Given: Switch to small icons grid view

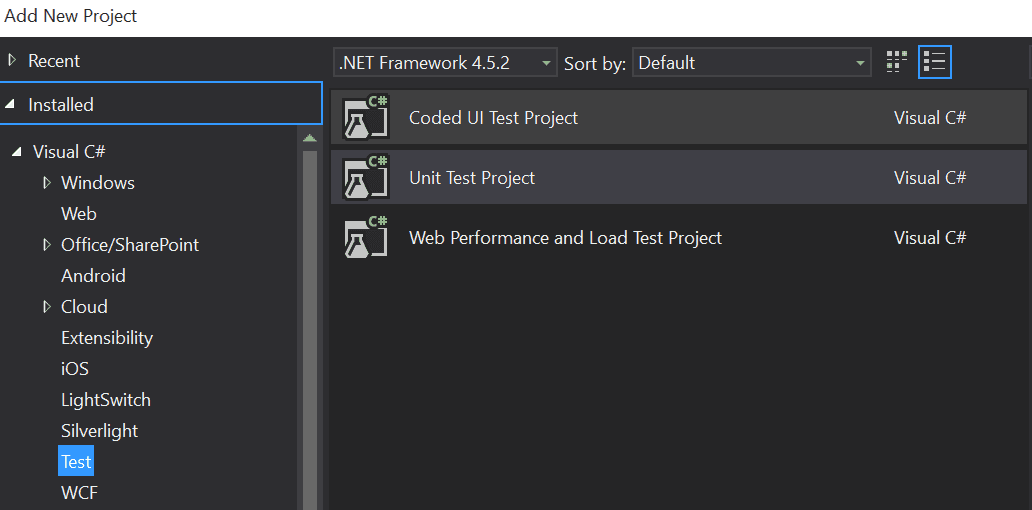Looking at the screenshot, I should point(896,63).
